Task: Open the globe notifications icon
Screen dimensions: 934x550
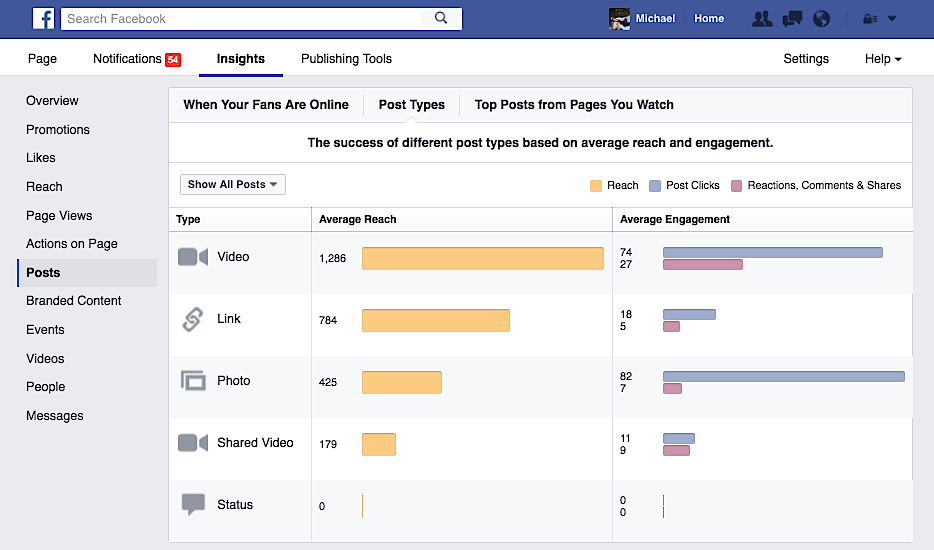Action: point(821,19)
